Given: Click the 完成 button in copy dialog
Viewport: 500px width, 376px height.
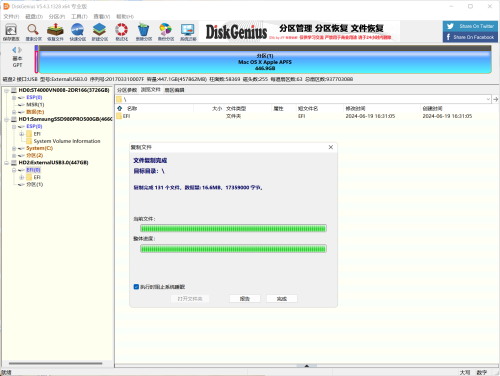Looking at the screenshot, I should coord(282,299).
